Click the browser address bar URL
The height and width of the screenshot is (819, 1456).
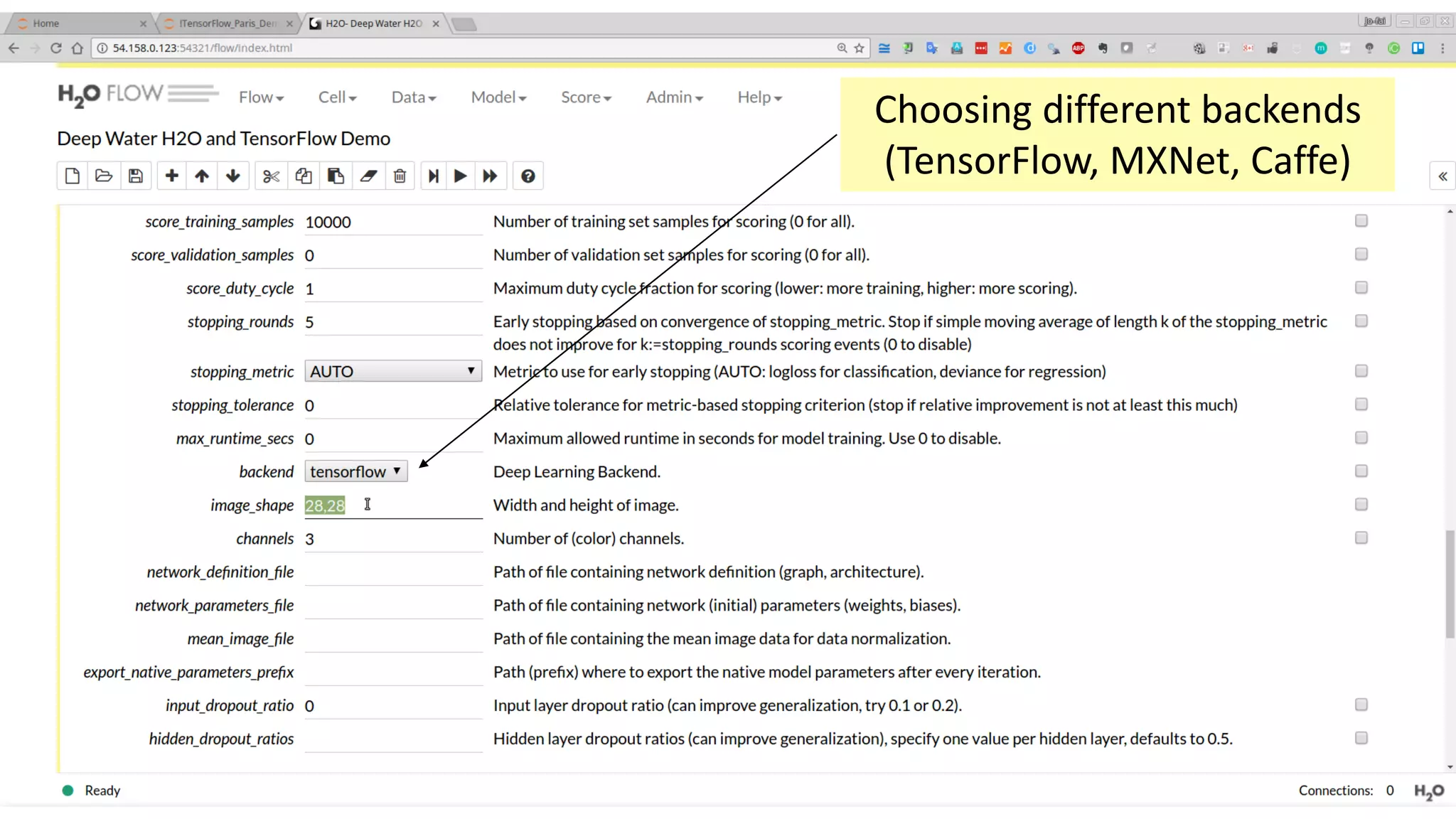coord(203,48)
